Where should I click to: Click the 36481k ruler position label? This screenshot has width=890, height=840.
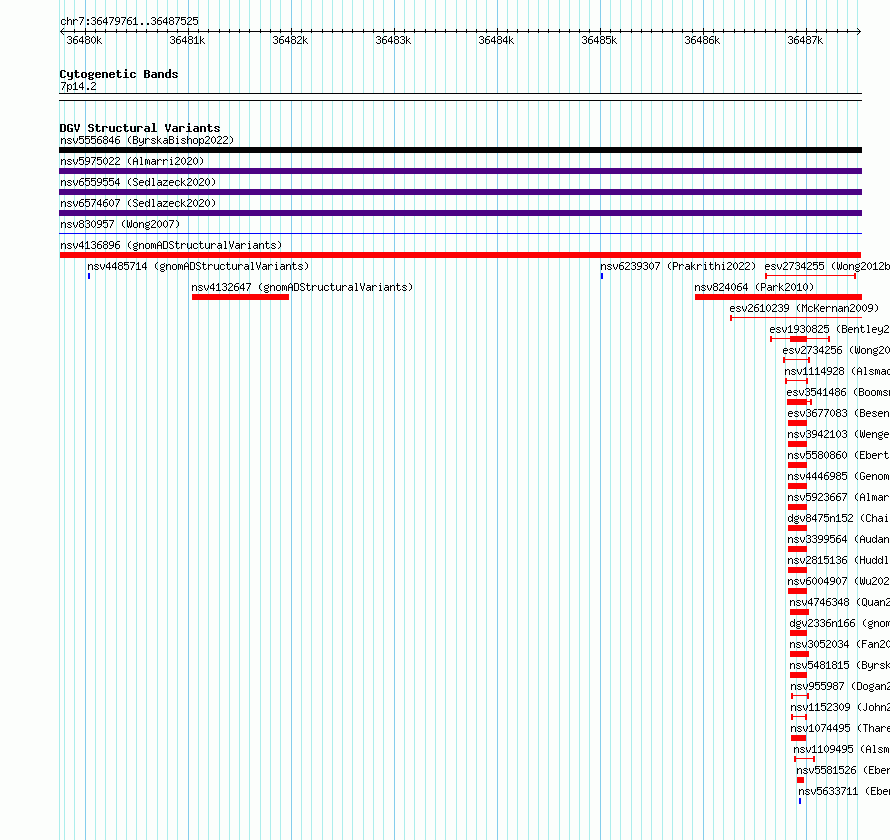pos(187,40)
